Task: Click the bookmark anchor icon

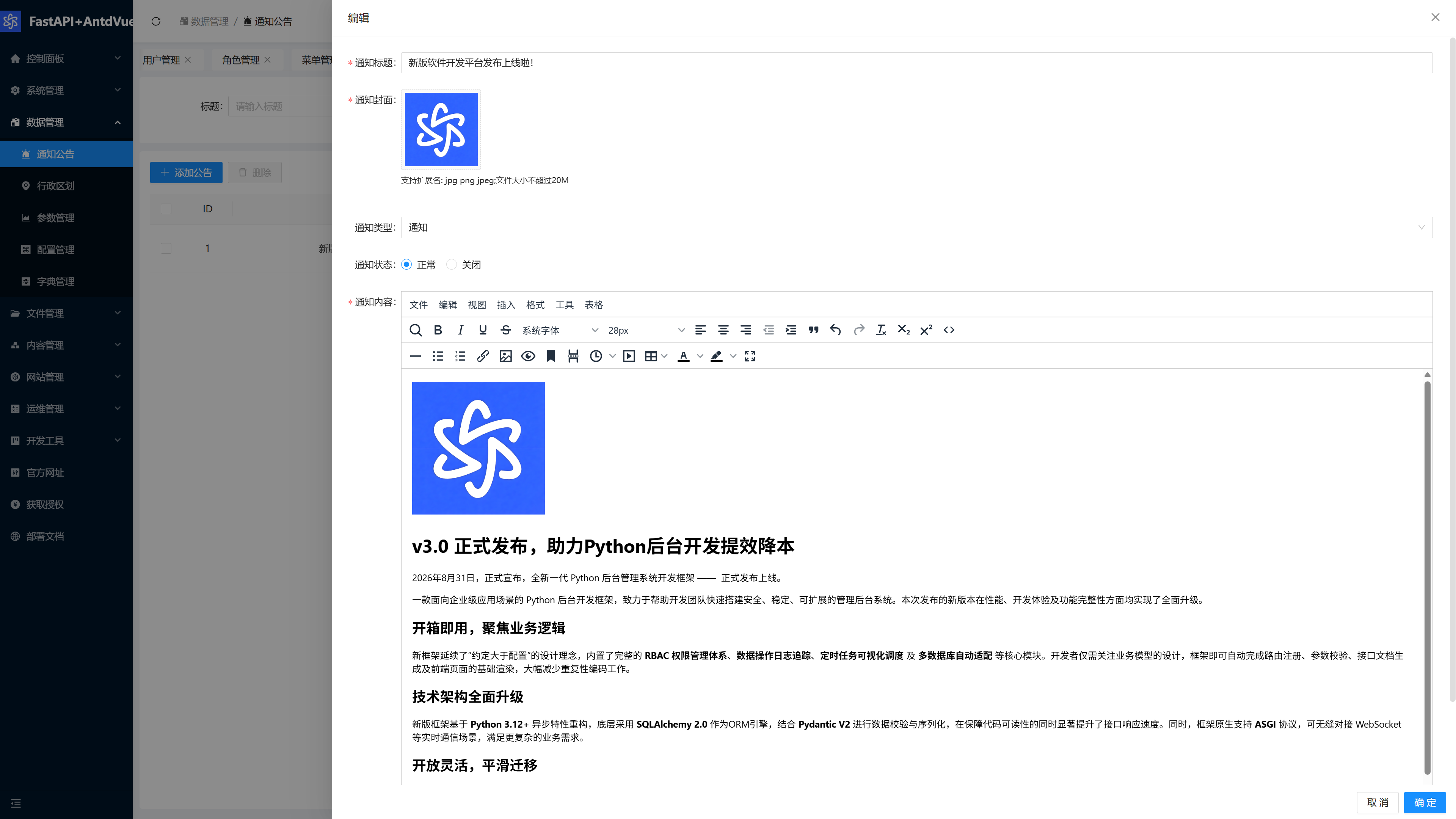Action: (x=551, y=356)
